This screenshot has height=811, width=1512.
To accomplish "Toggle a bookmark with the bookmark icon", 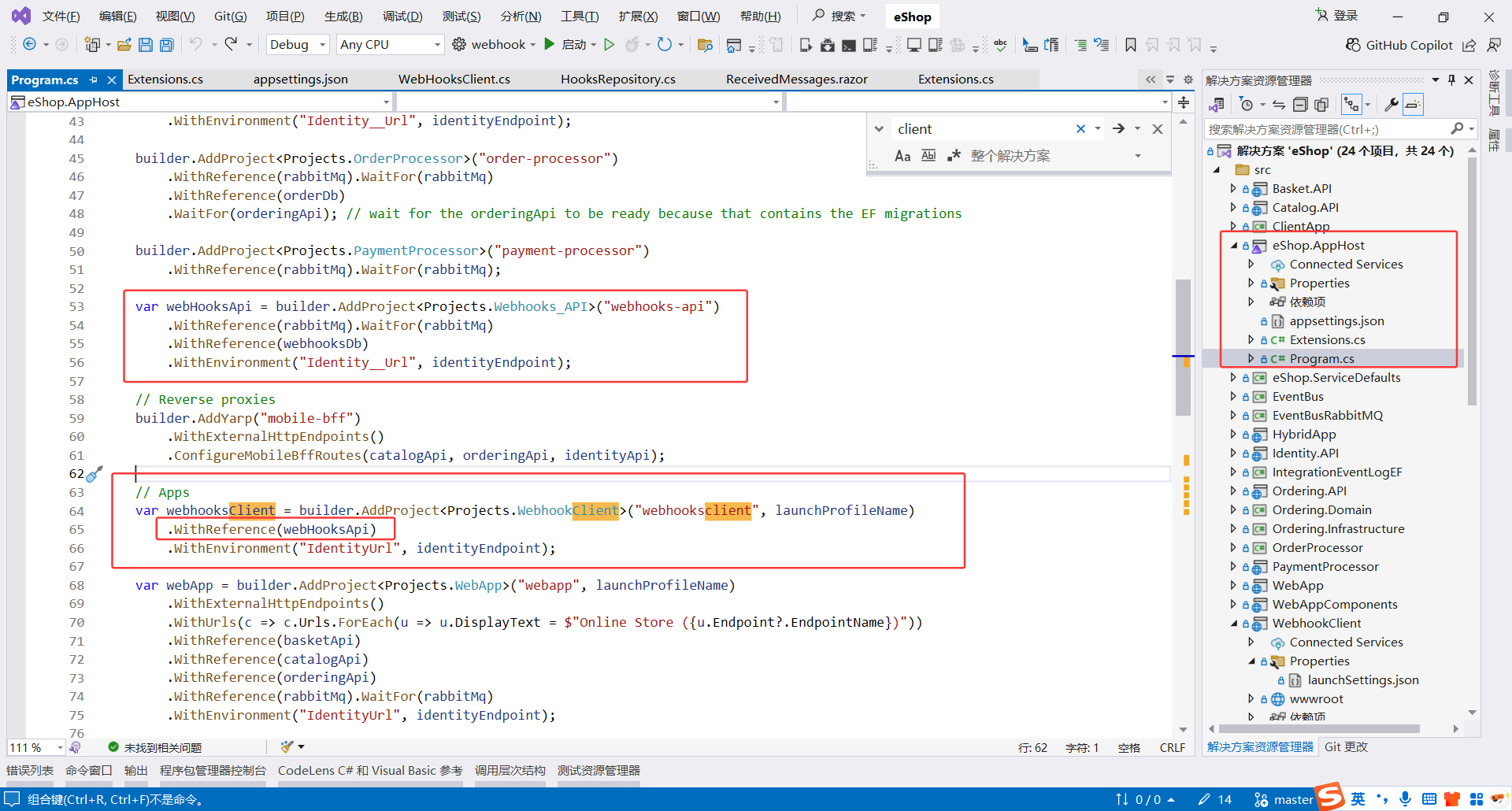I will (1131, 45).
